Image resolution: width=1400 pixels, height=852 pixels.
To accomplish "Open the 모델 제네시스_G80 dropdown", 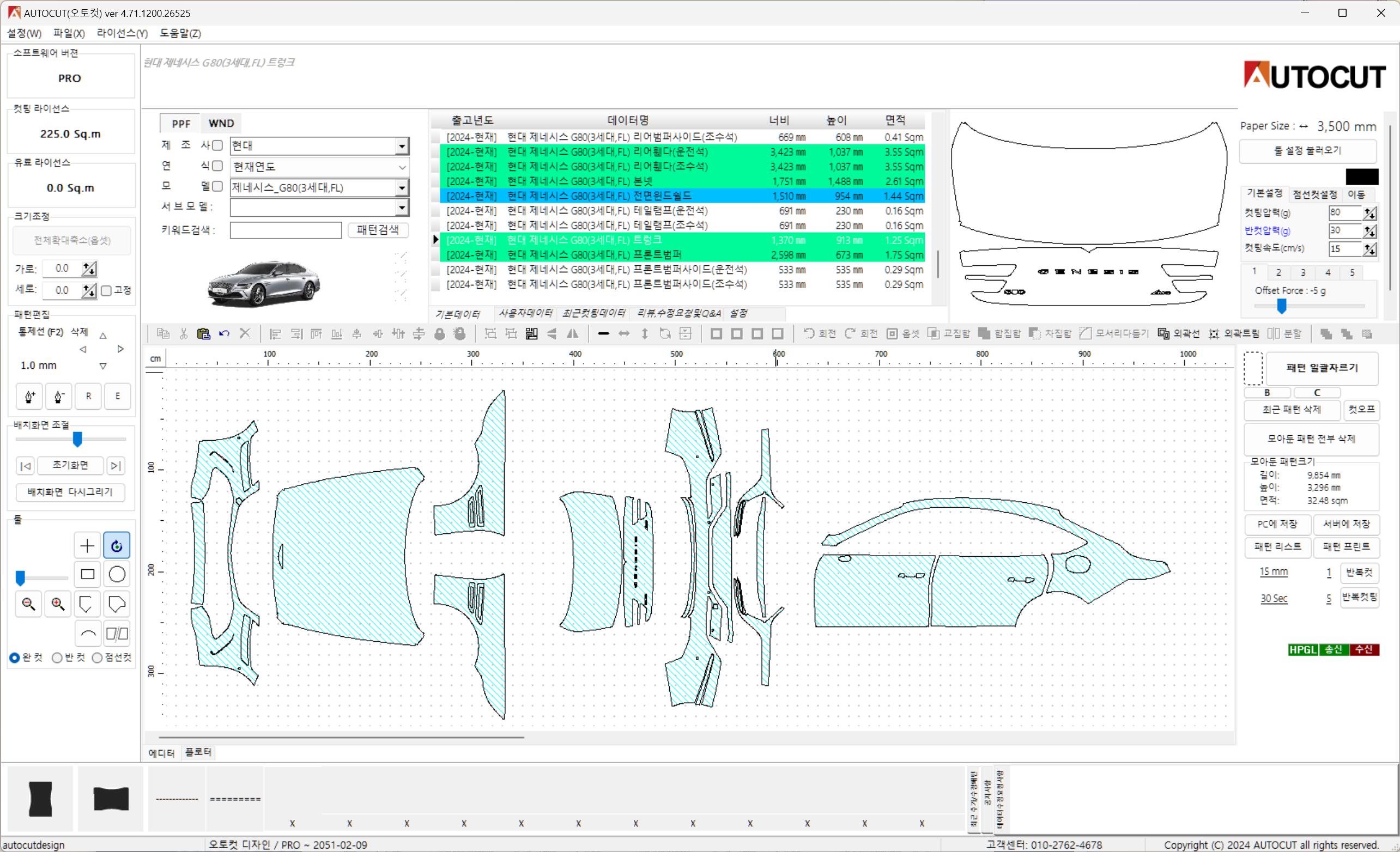I will coord(402,187).
